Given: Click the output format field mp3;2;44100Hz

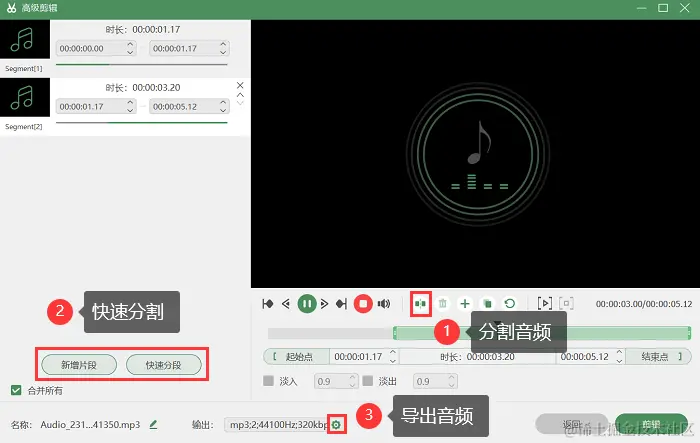Looking at the screenshot, I should 276,424.
